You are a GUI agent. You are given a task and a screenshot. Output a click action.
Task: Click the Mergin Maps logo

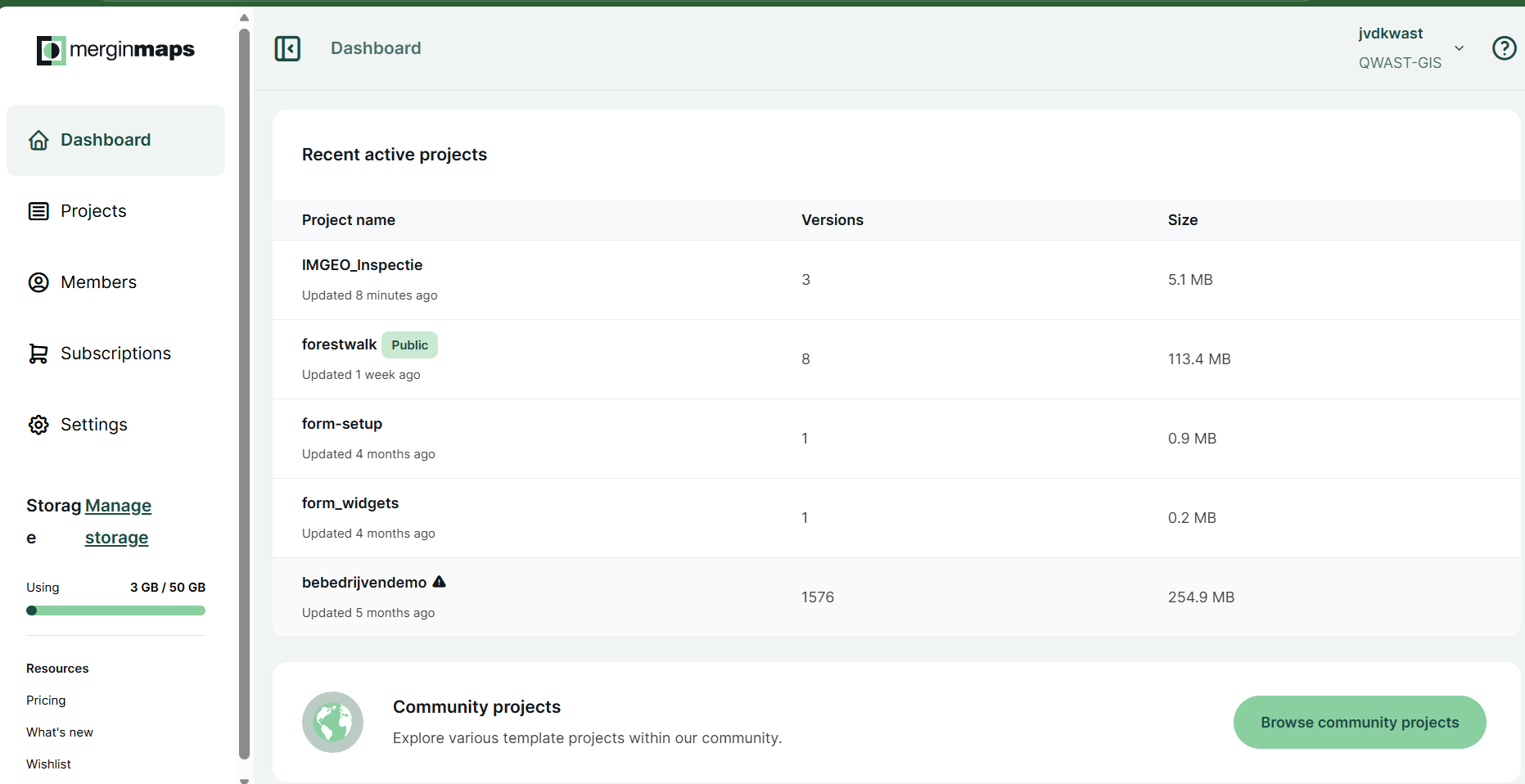point(115,50)
